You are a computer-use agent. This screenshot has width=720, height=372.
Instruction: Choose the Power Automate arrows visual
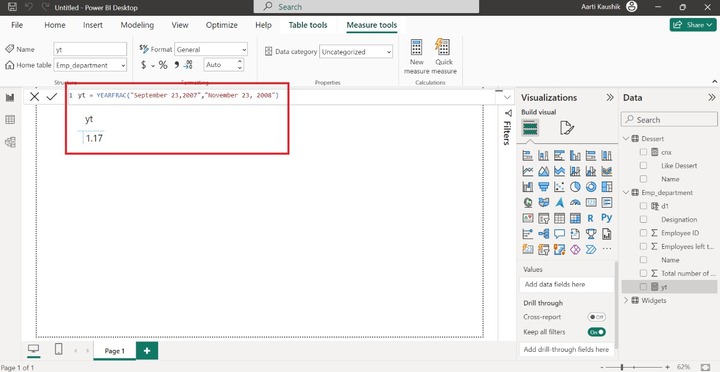point(591,249)
